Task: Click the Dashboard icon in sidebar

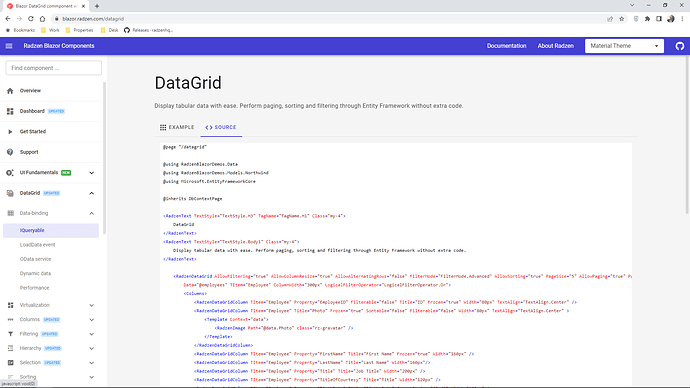Action: coord(10,111)
